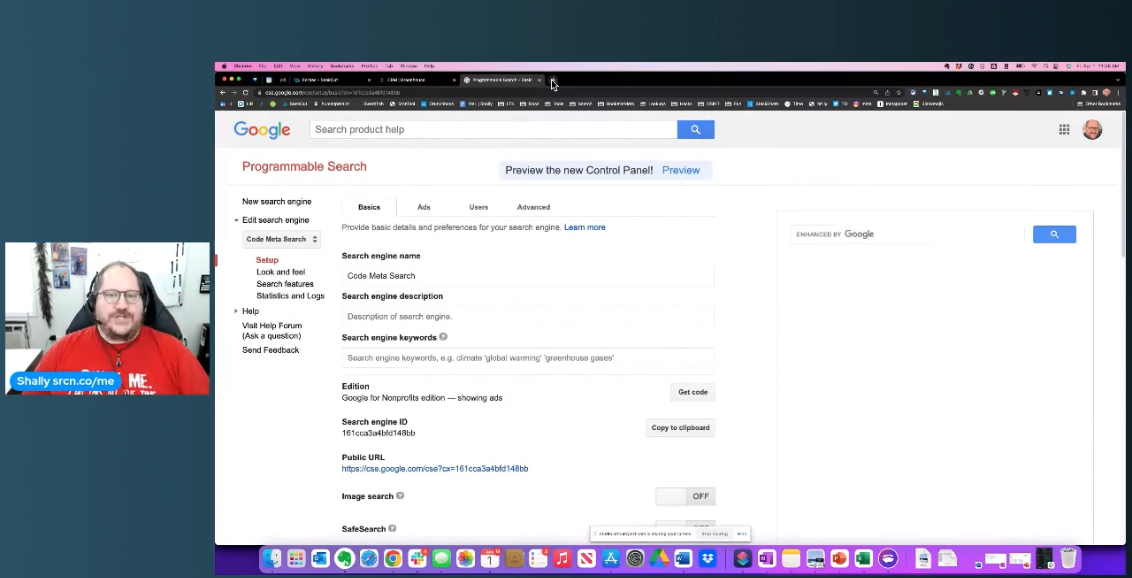Expand the Help section arrow
Screen dimensions: 1132x578
236,311
